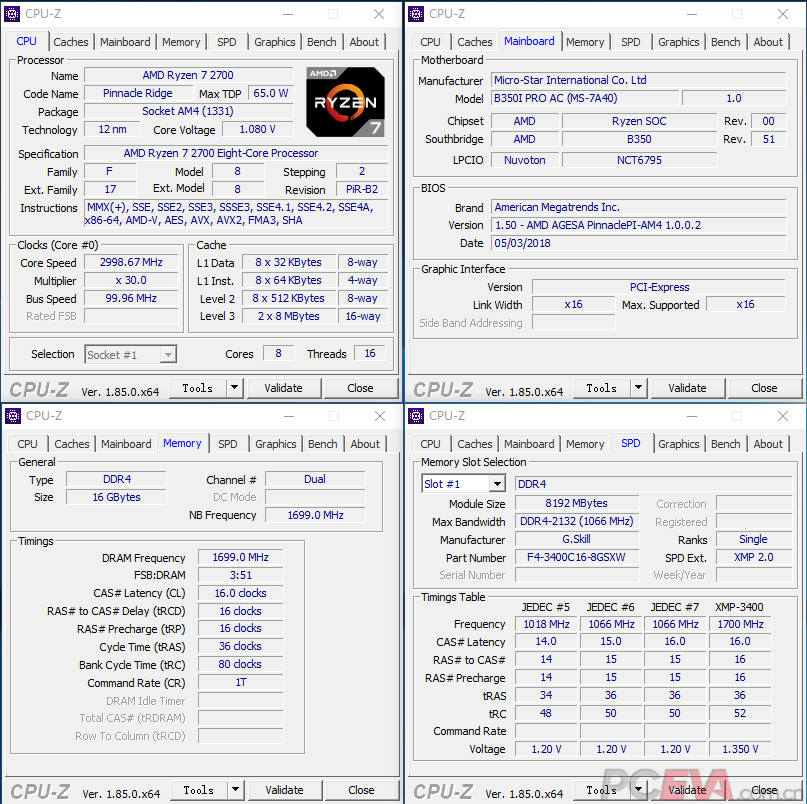Click the CPU-Z app icon in Mainboard window titlebar
The image size is (807, 804).
click(x=416, y=14)
